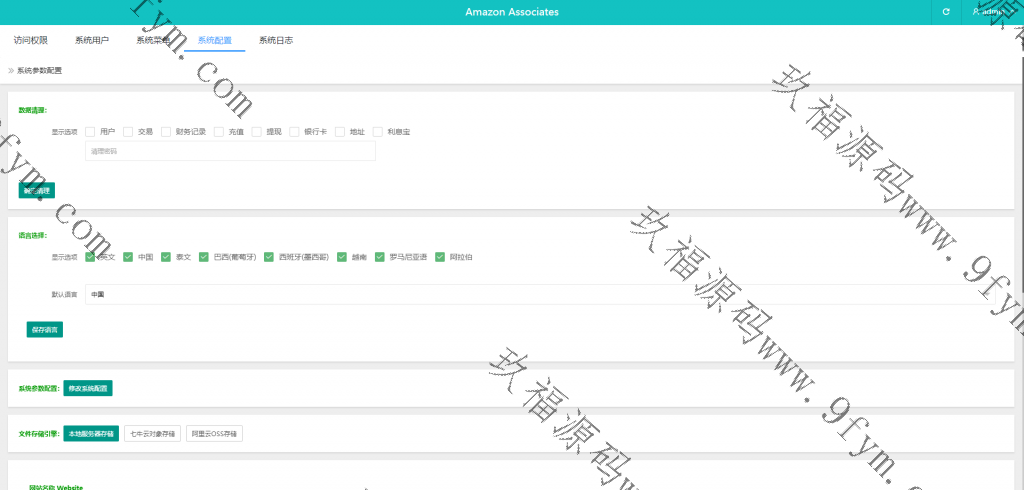1024x490 pixels.
Task: Switch to the 访问权限 tab
Action: (x=30, y=41)
